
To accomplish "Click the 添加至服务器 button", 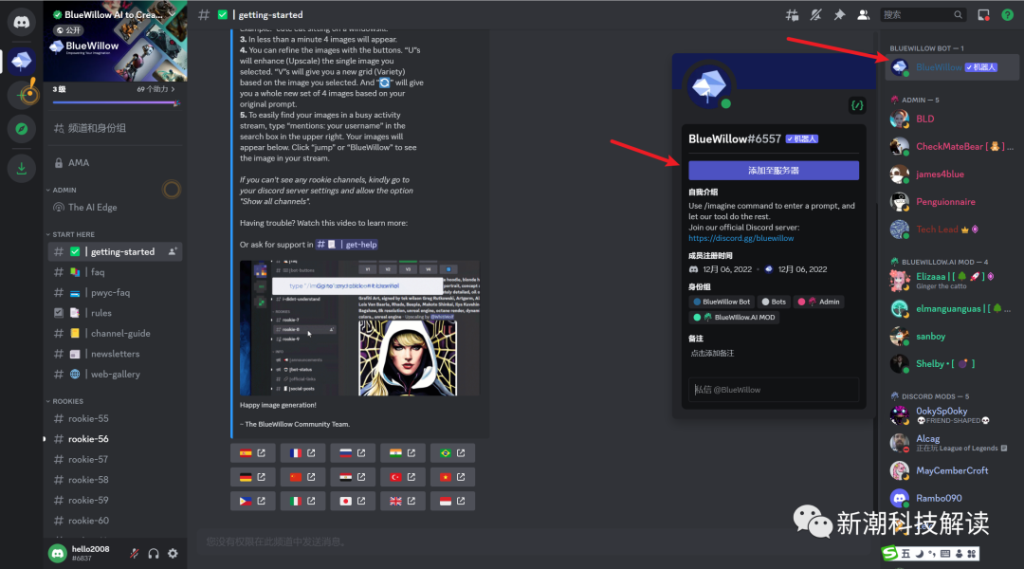I will tap(773, 170).
